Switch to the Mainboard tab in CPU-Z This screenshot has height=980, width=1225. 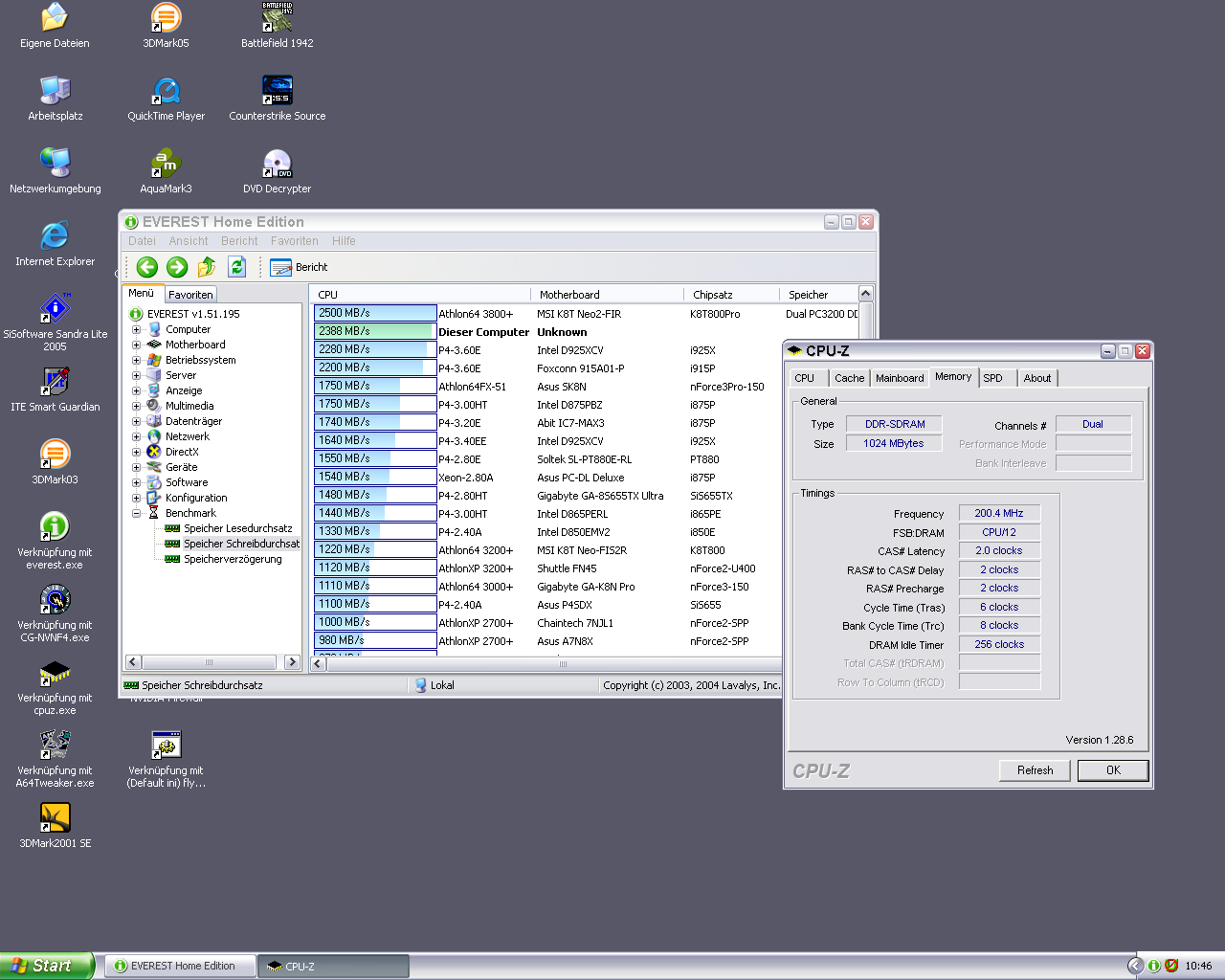point(900,378)
